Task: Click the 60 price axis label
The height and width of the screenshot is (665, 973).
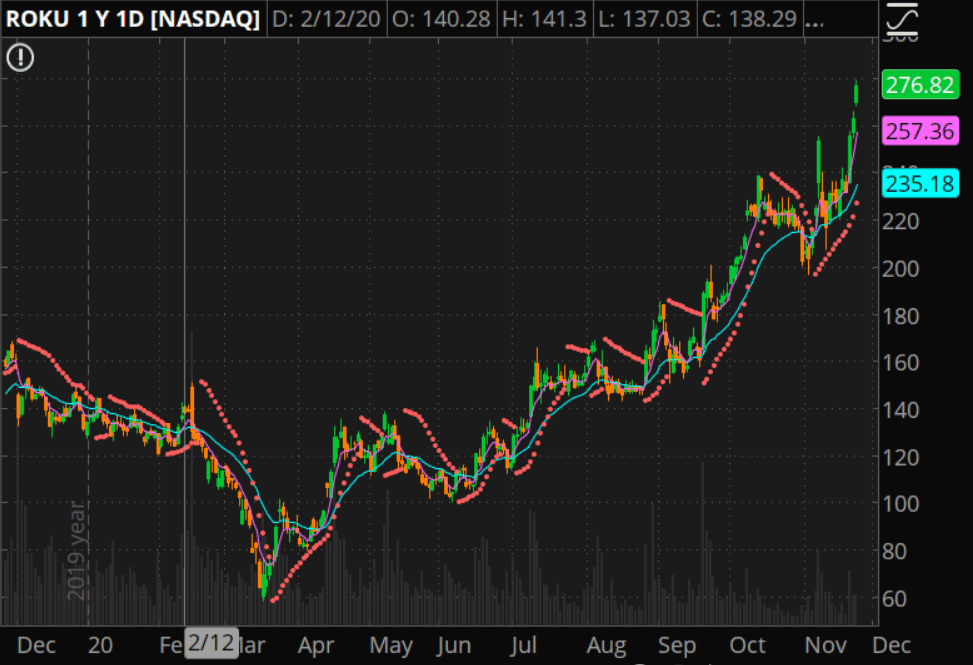Action: coord(894,599)
